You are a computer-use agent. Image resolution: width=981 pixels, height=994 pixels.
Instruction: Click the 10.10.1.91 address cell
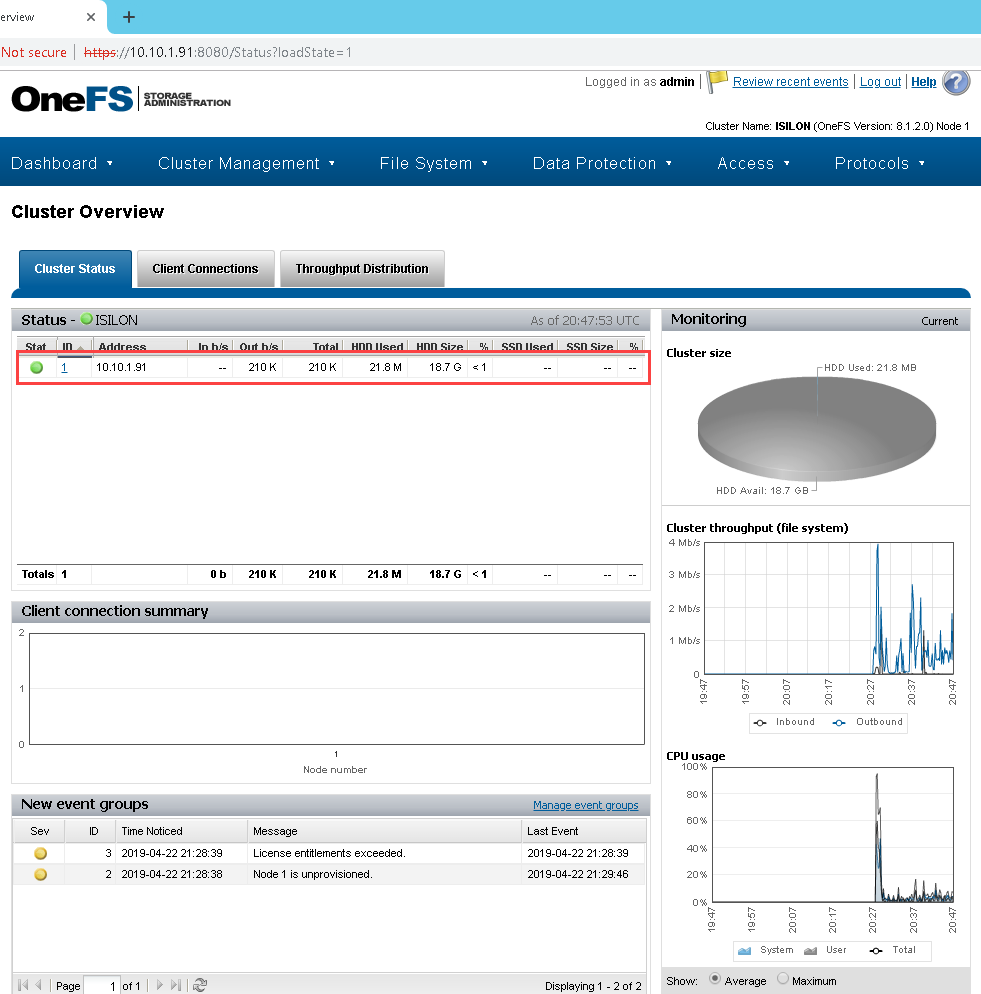[121, 367]
